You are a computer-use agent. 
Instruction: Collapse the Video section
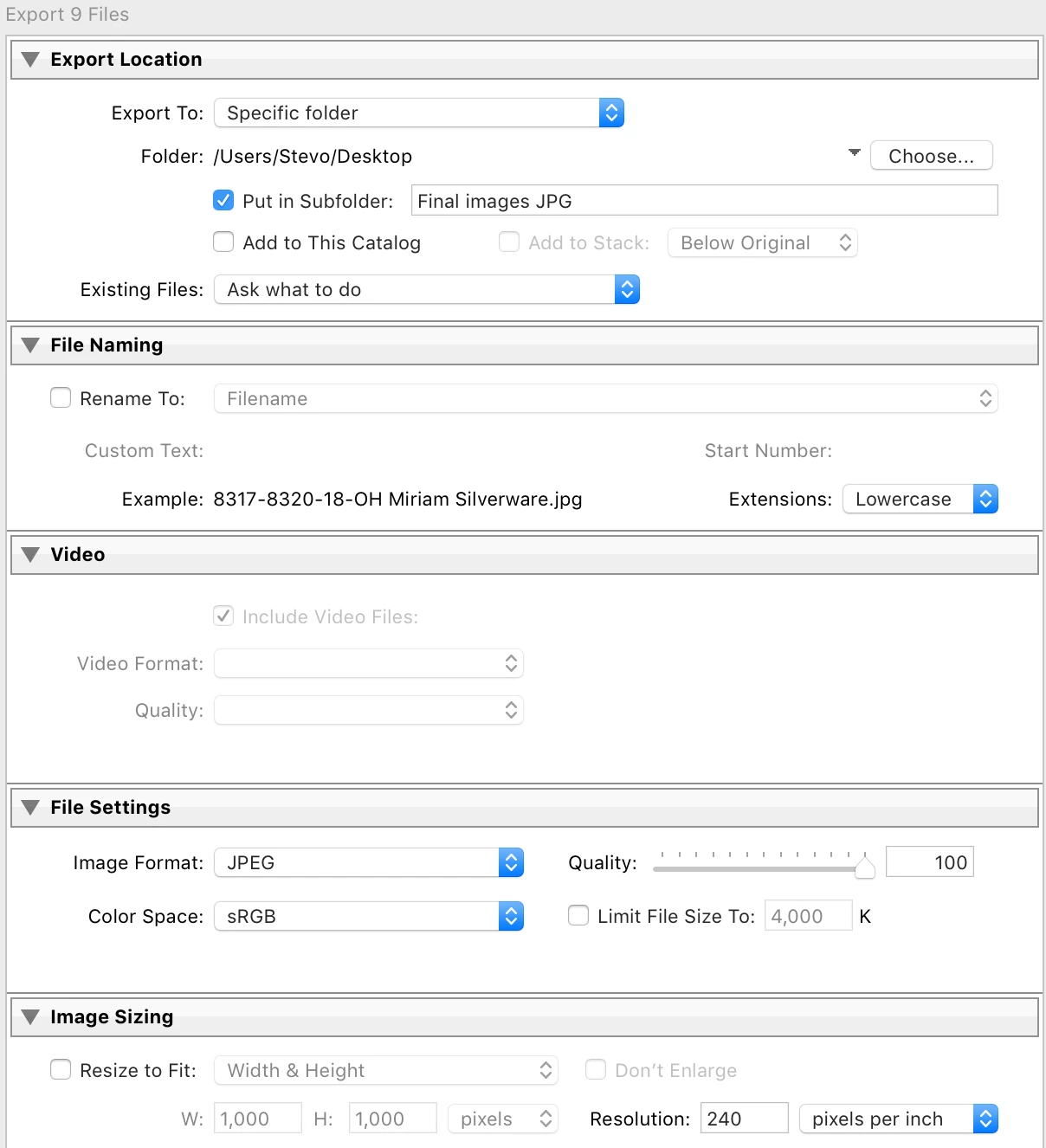[x=30, y=555]
